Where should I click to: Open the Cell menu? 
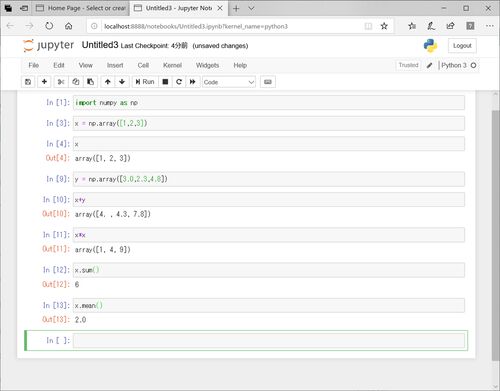(143, 65)
